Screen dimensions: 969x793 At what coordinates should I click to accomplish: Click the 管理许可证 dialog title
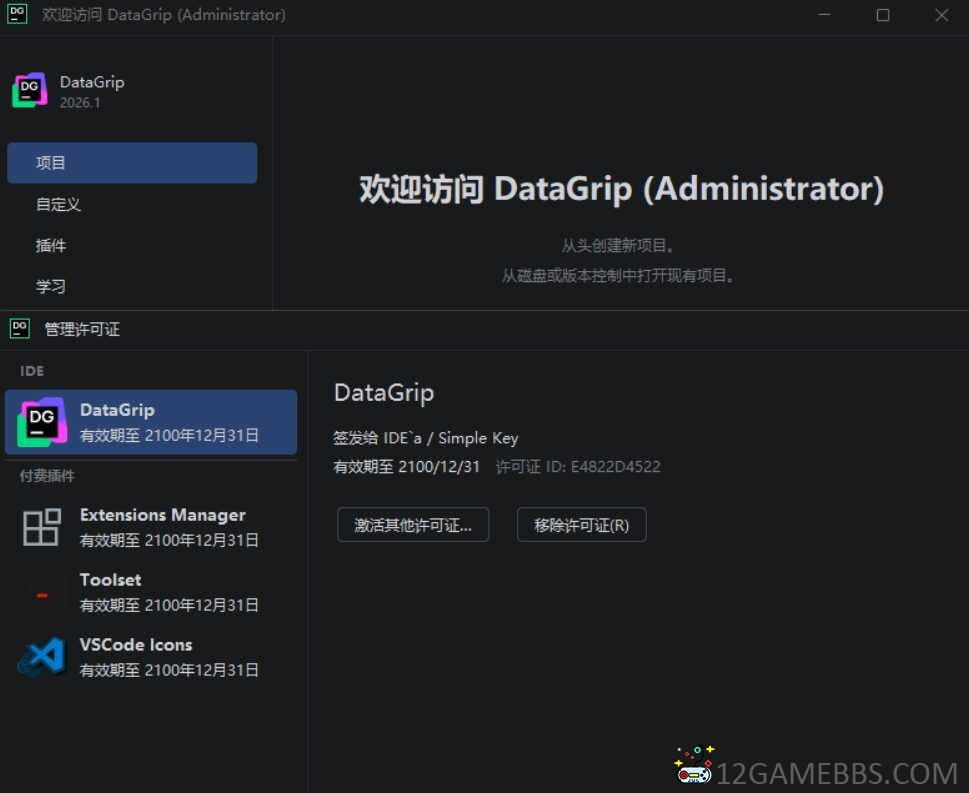click(82, 329)
